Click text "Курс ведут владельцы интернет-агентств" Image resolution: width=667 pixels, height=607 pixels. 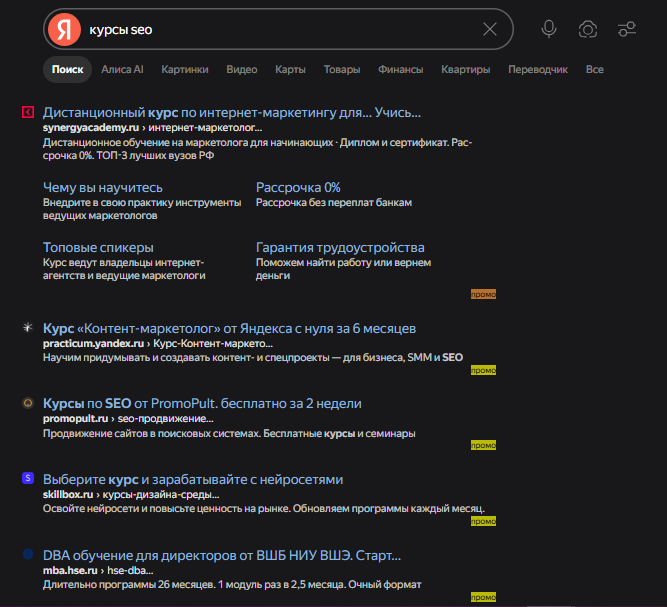124,269
